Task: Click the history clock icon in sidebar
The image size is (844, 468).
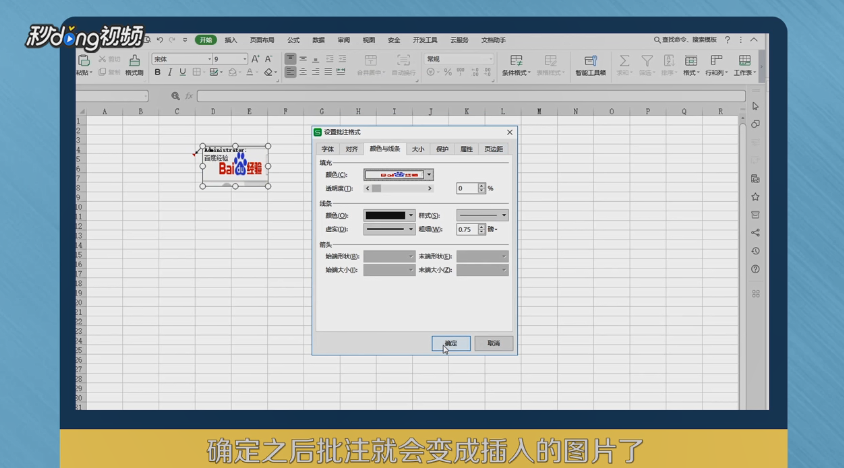Action: coord(755,251)
